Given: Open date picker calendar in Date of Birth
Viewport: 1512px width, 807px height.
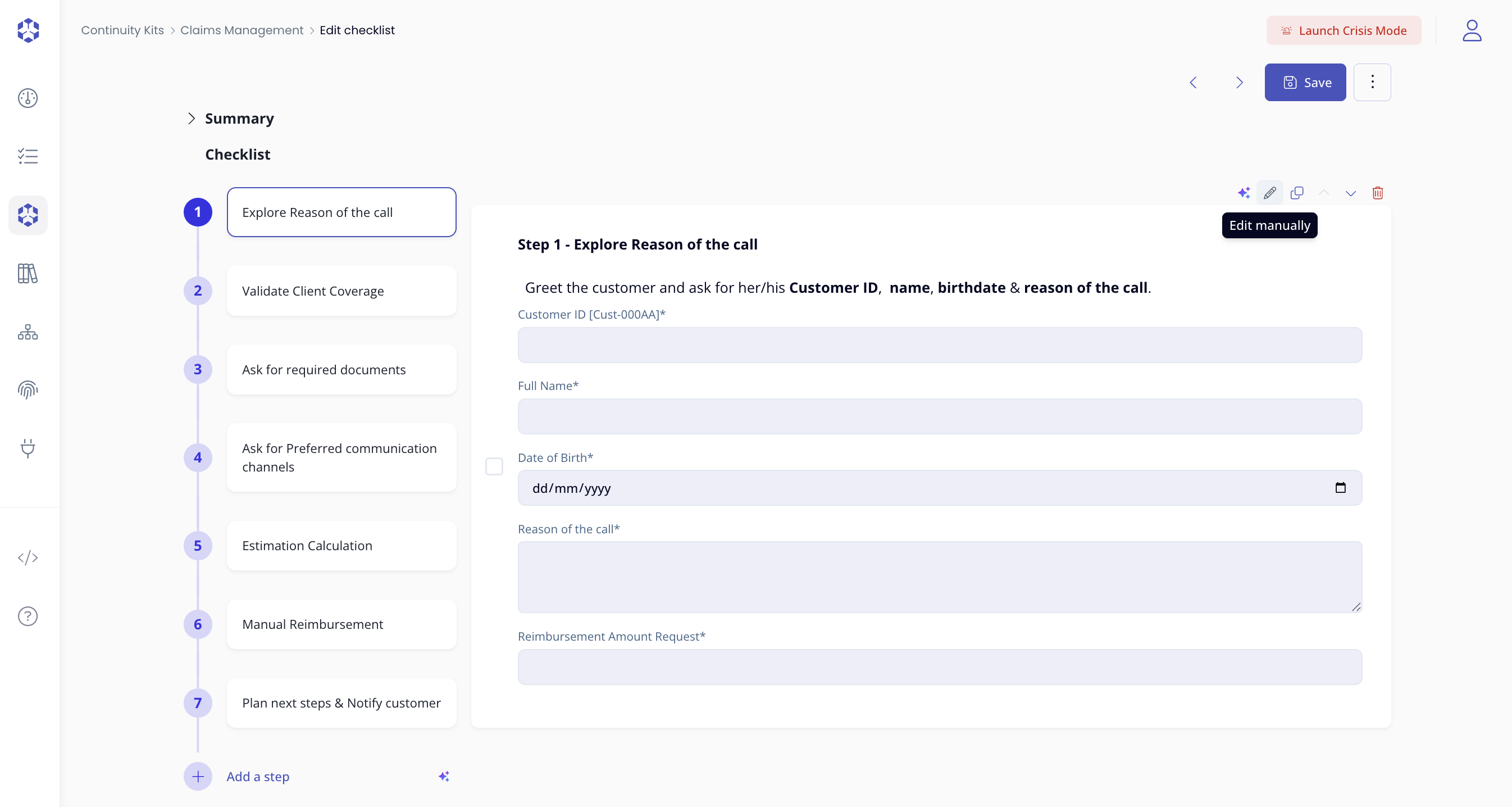Looking at the screenshot, I should pos(1340,487).
